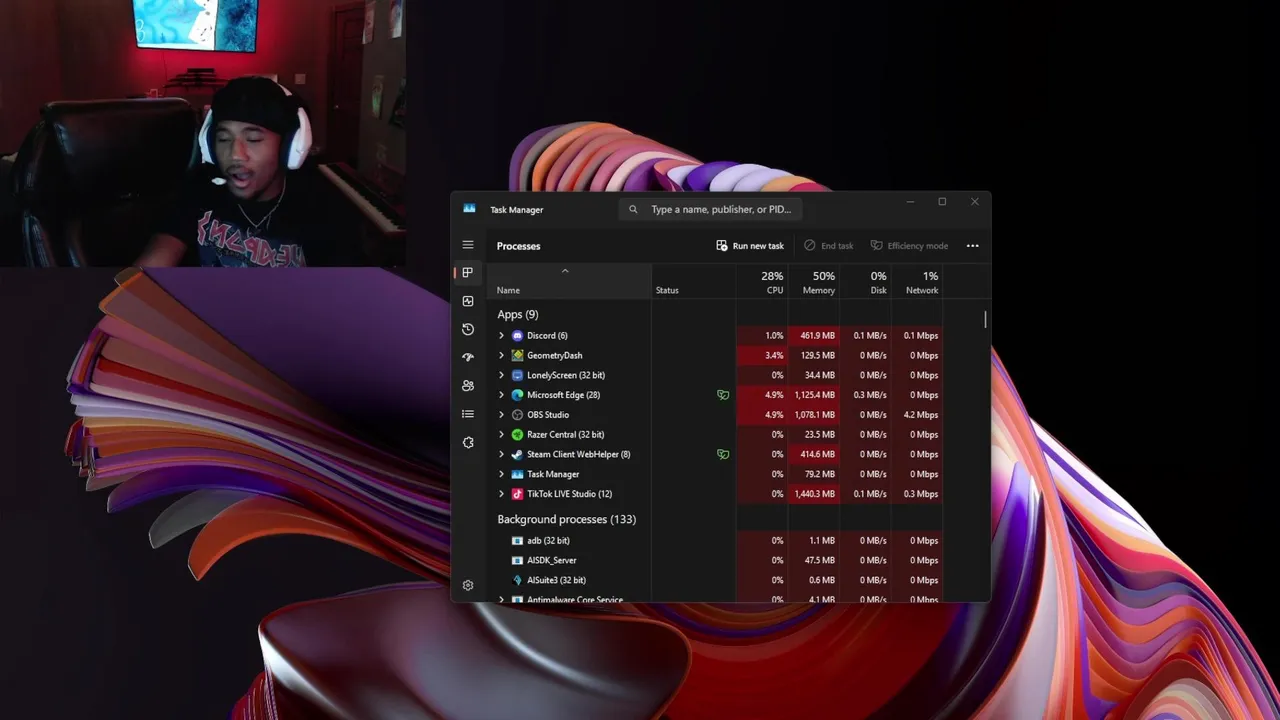Open the hamburger navigation menu in Task Manager
Image resolution: width=1280 pixels, height=720 pixels.
467,245
